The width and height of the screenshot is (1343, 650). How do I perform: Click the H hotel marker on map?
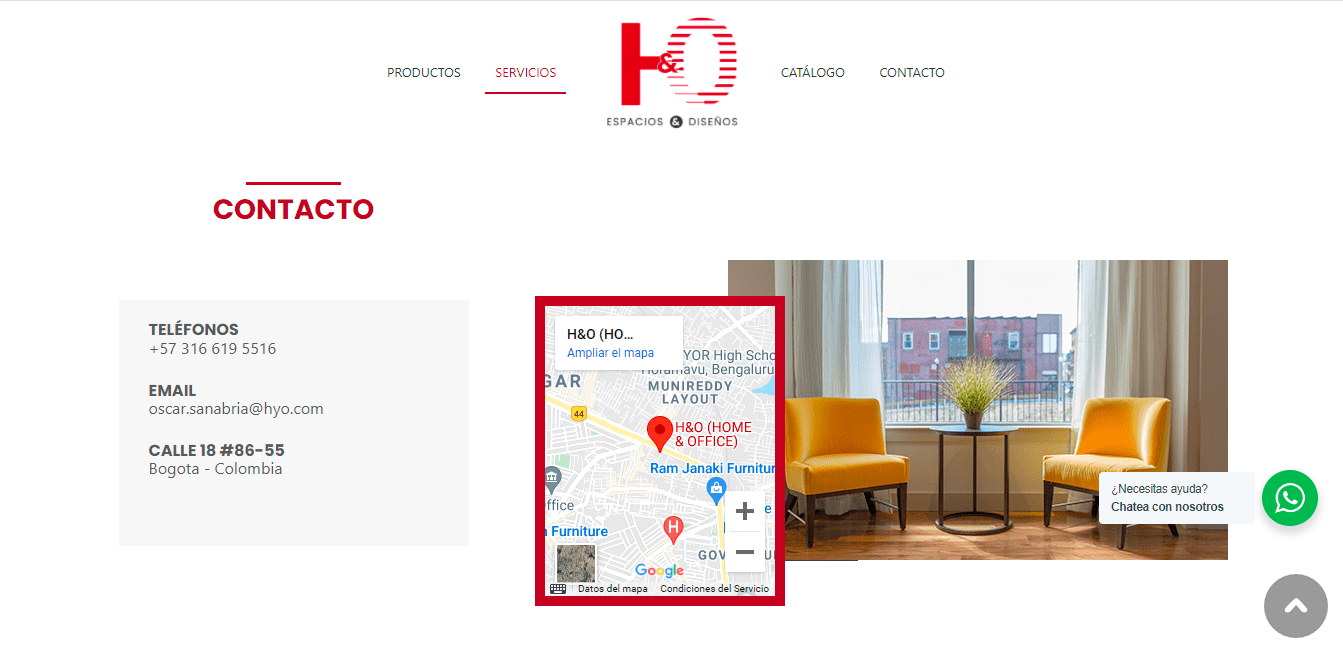pyautogui.click(x=674, y=528)
